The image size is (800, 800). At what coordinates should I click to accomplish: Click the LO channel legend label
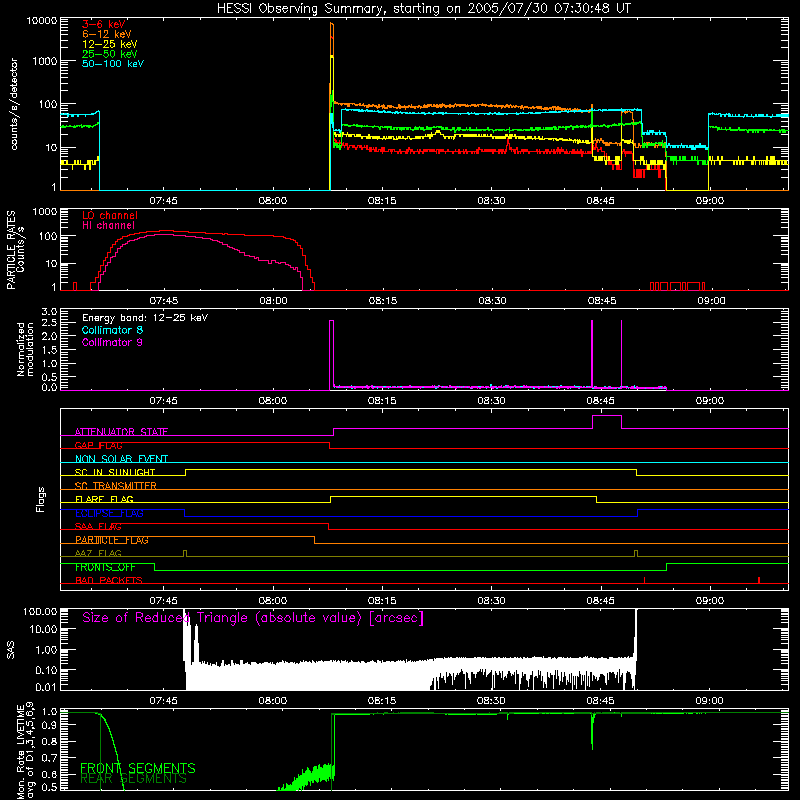coord(110,215)
